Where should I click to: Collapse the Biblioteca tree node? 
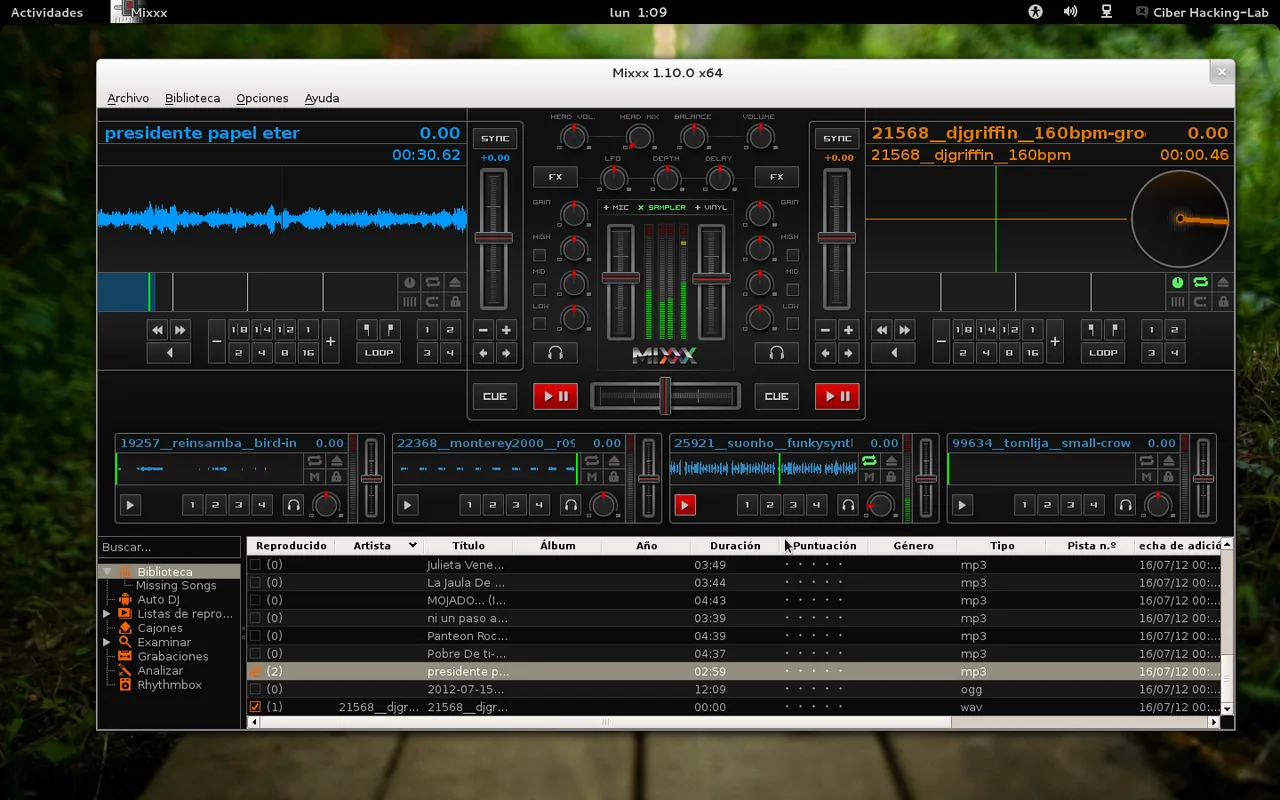pyautogui.click(x=106, y=572)
